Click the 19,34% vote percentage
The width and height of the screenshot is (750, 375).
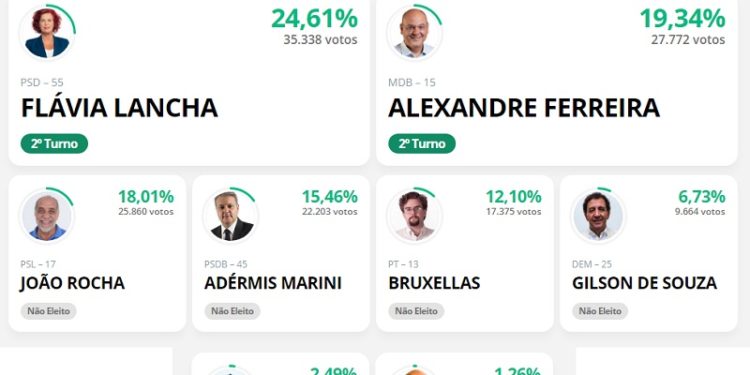pyautogui.click(x=683, y=19)
